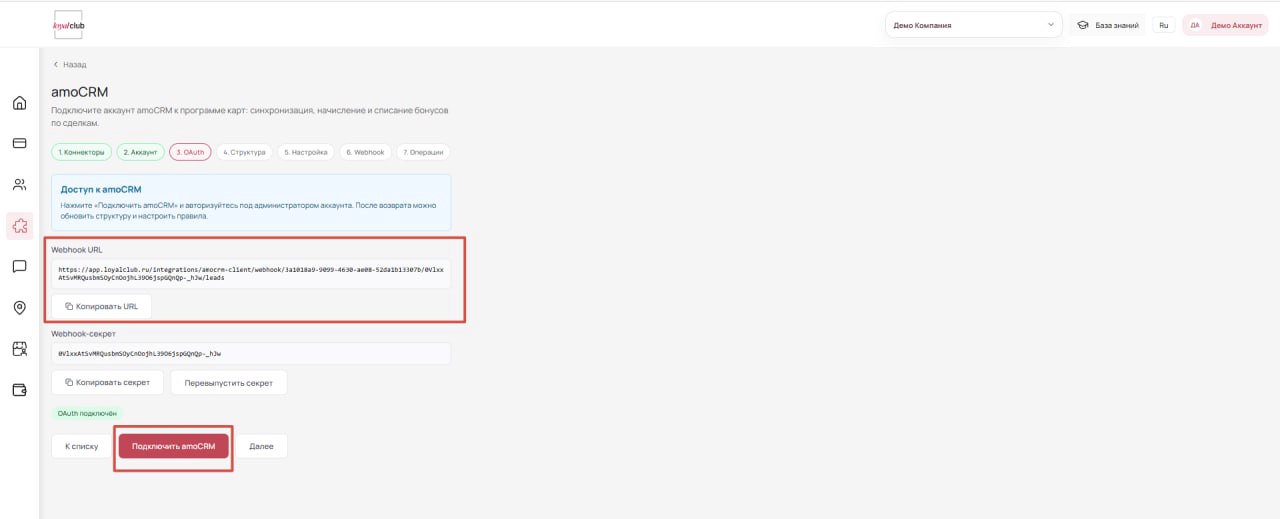1280x519 pixels.
Task: Click the Перевыпустить секрет button
Action: (x=228, y=382)
